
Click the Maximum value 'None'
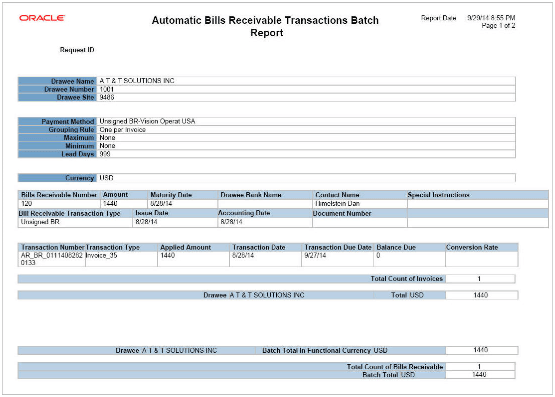coord(107,137)
